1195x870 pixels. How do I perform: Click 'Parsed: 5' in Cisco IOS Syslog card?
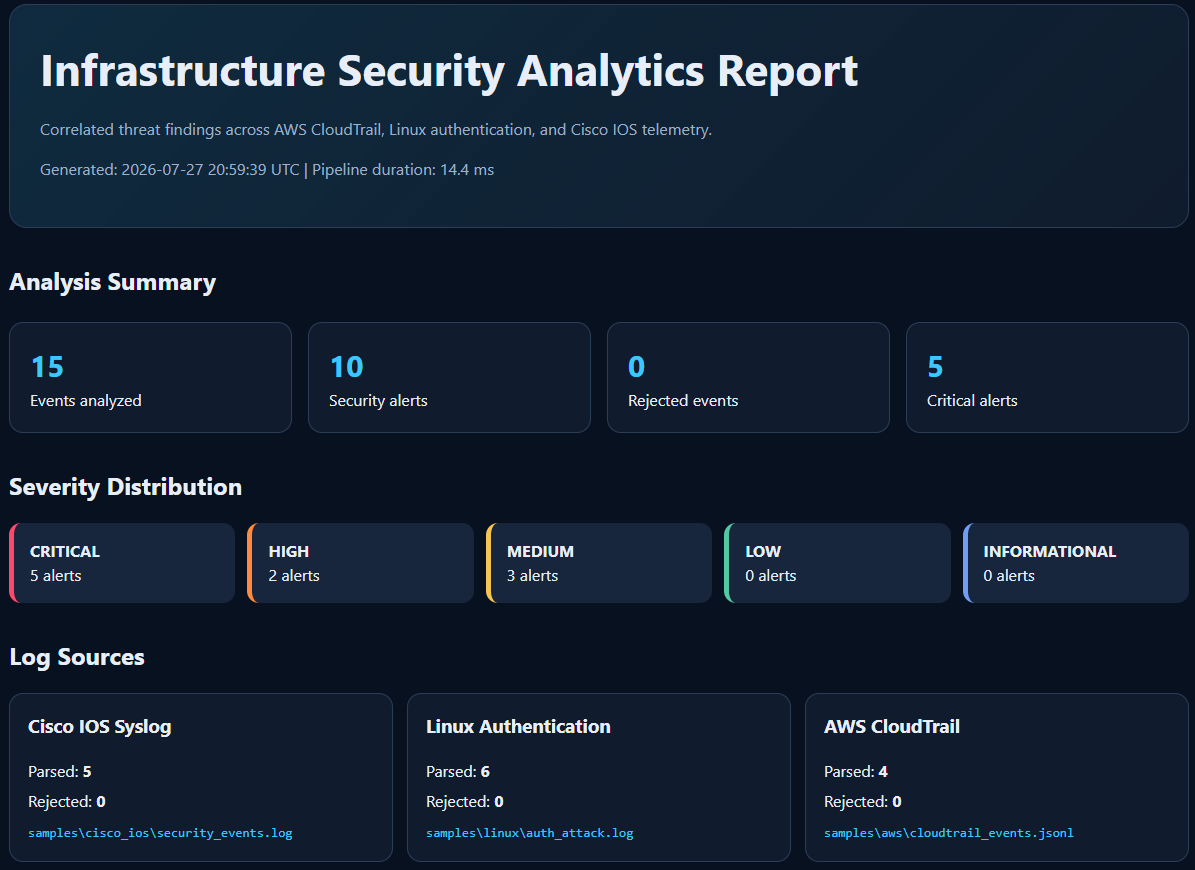click(59, 772)
